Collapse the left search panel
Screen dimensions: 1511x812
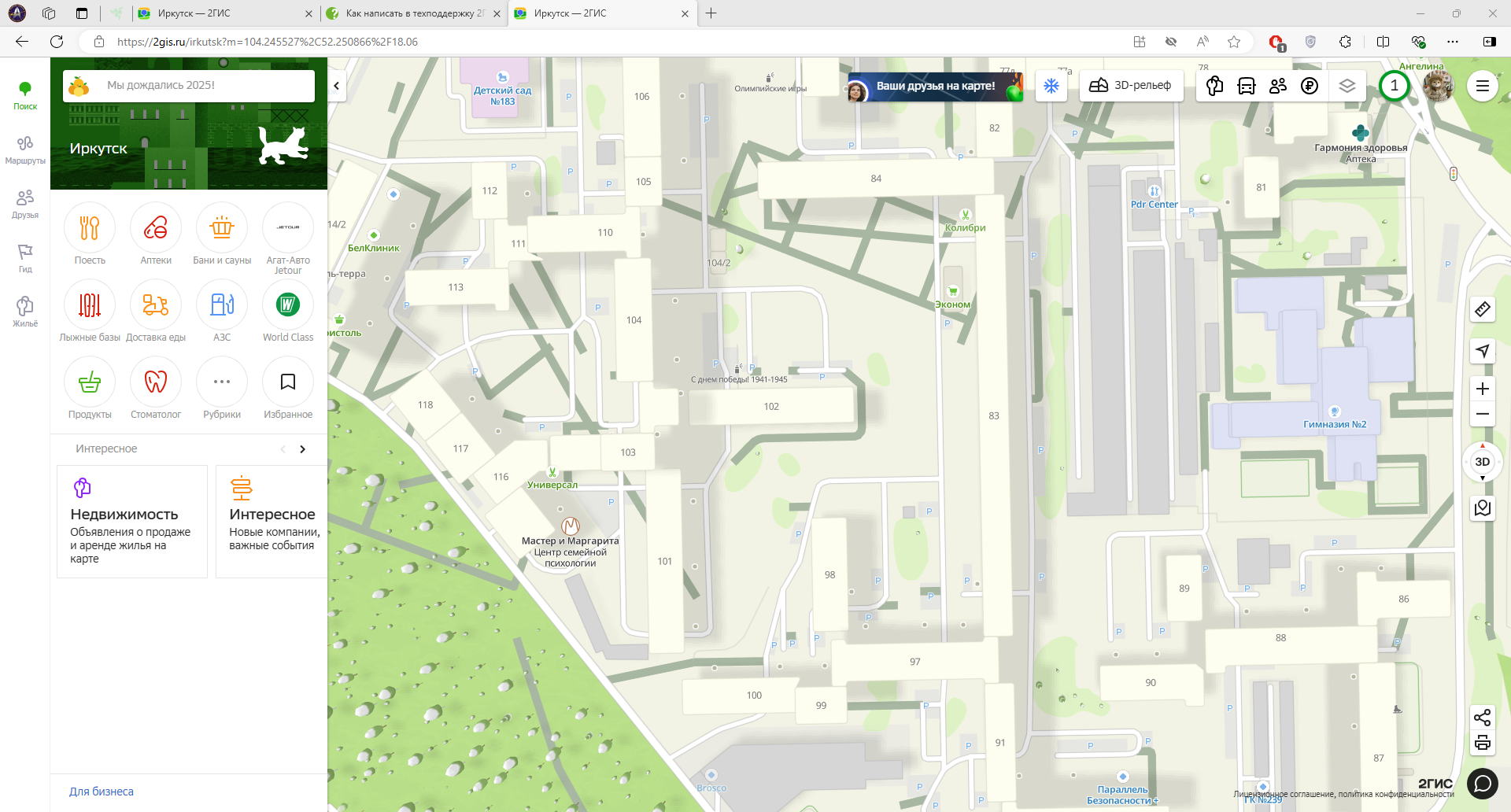[336, 86]
